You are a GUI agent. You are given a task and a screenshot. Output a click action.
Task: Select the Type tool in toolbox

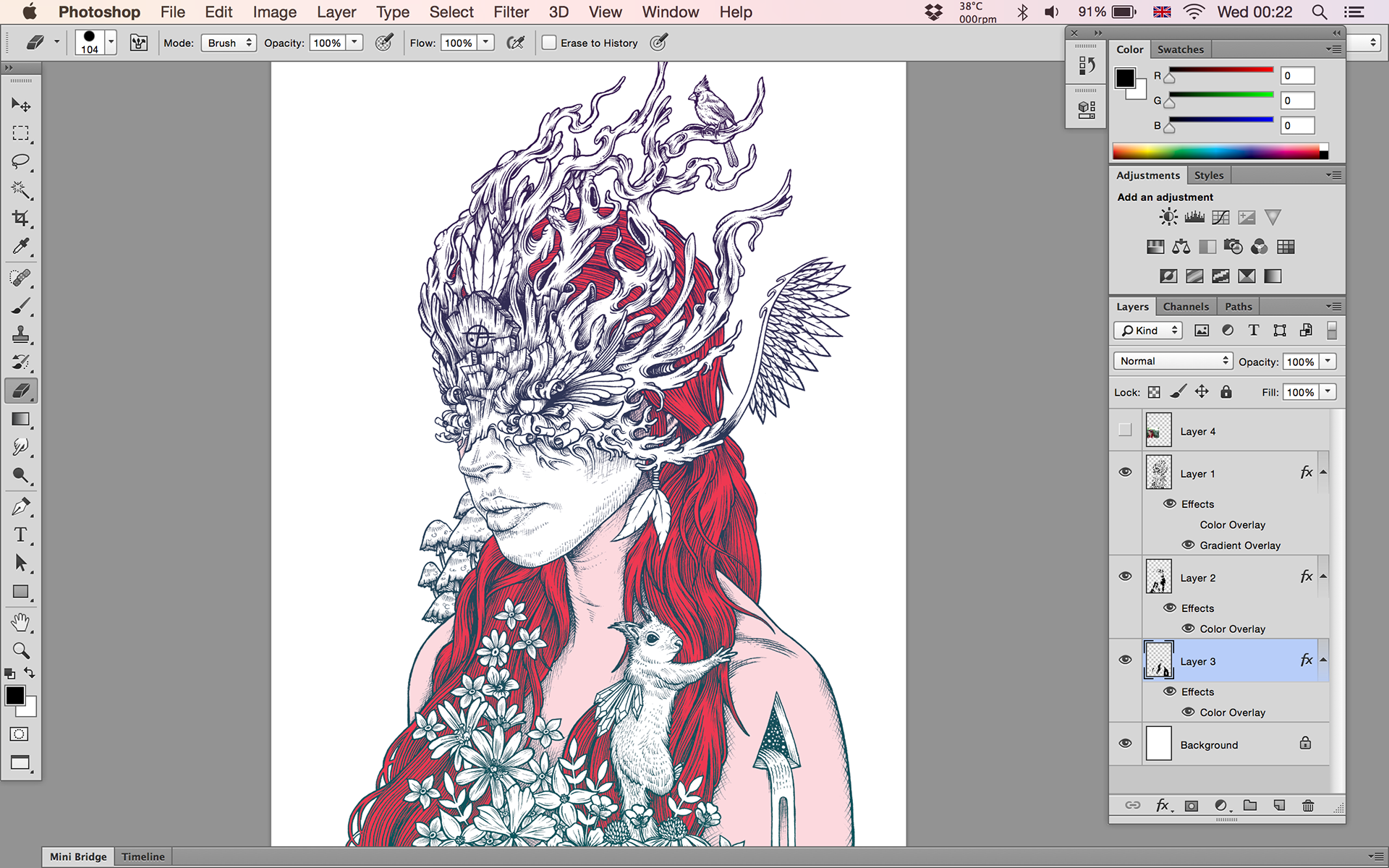20,535
